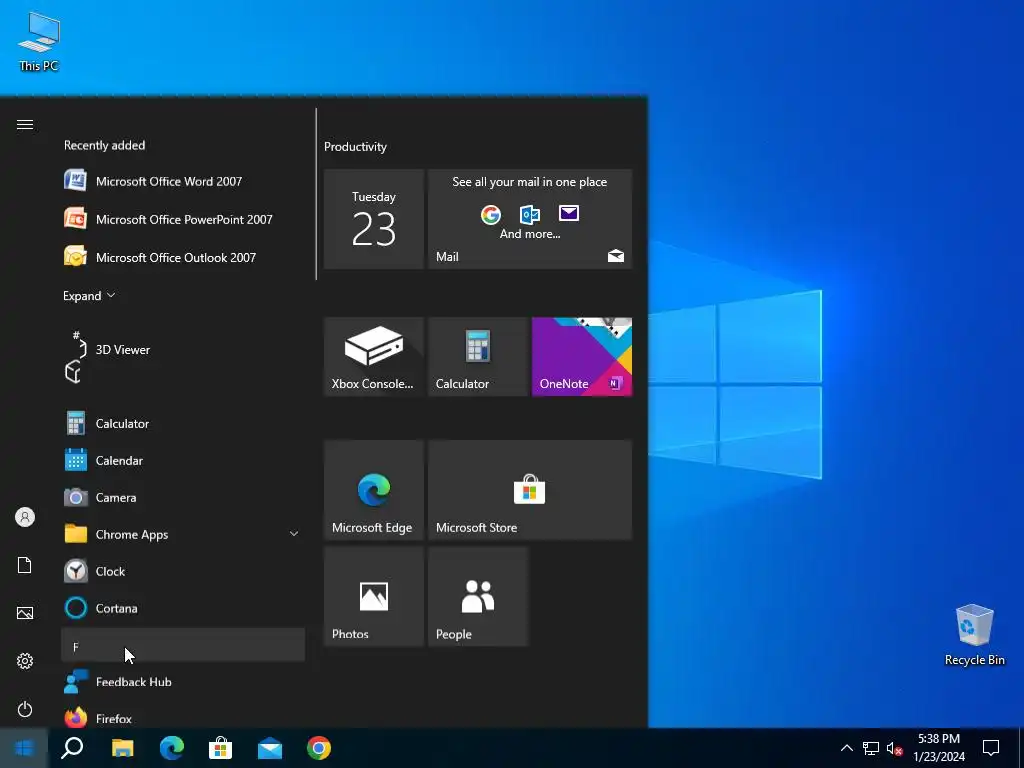Open the OneNote tile
The image size is (1024, 768).
click(582, 357)
